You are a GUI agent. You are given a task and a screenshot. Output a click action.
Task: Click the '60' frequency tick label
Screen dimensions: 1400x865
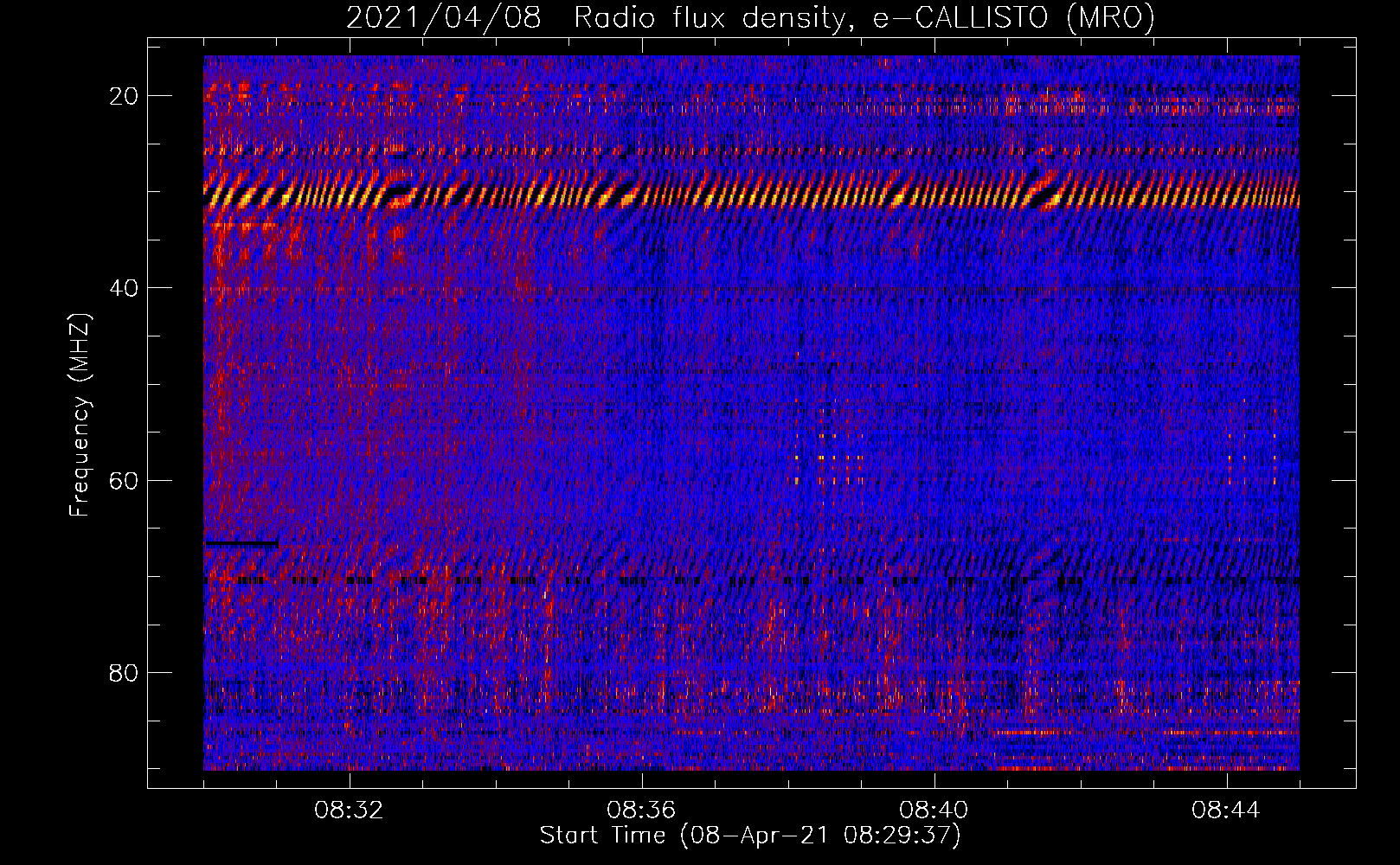(124, 480)
